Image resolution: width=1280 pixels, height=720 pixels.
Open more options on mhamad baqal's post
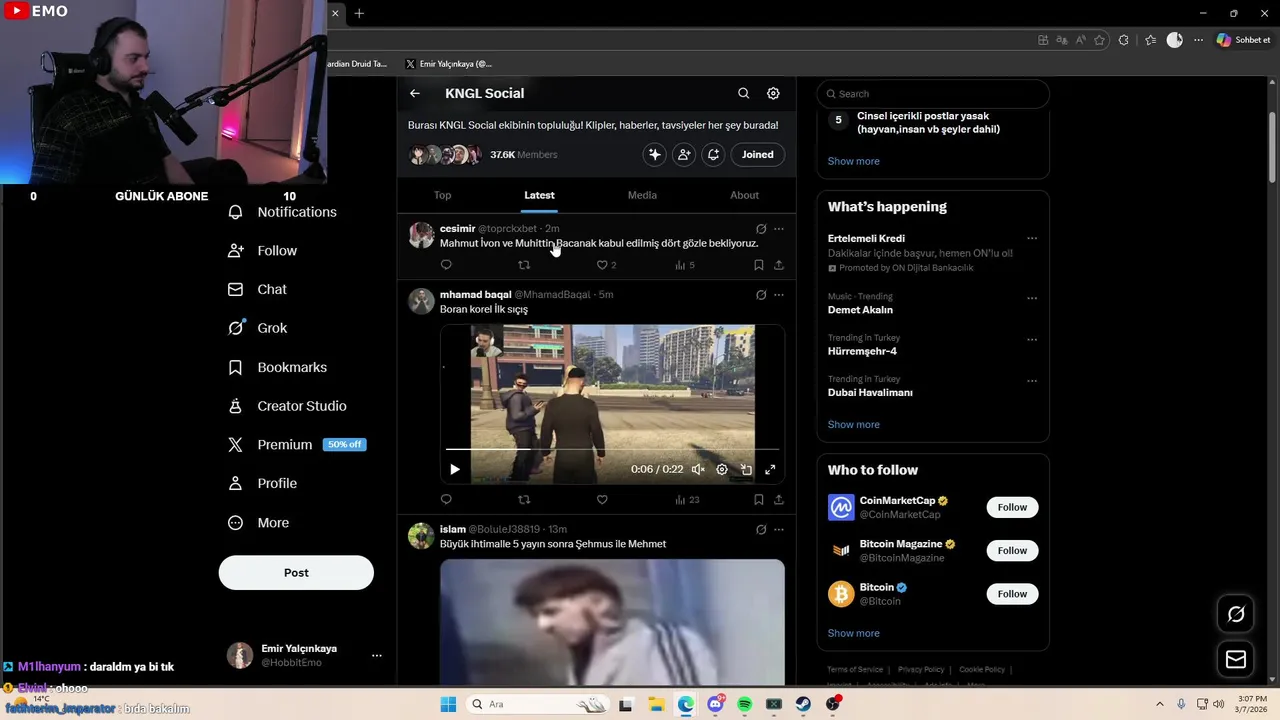point(779,295)
